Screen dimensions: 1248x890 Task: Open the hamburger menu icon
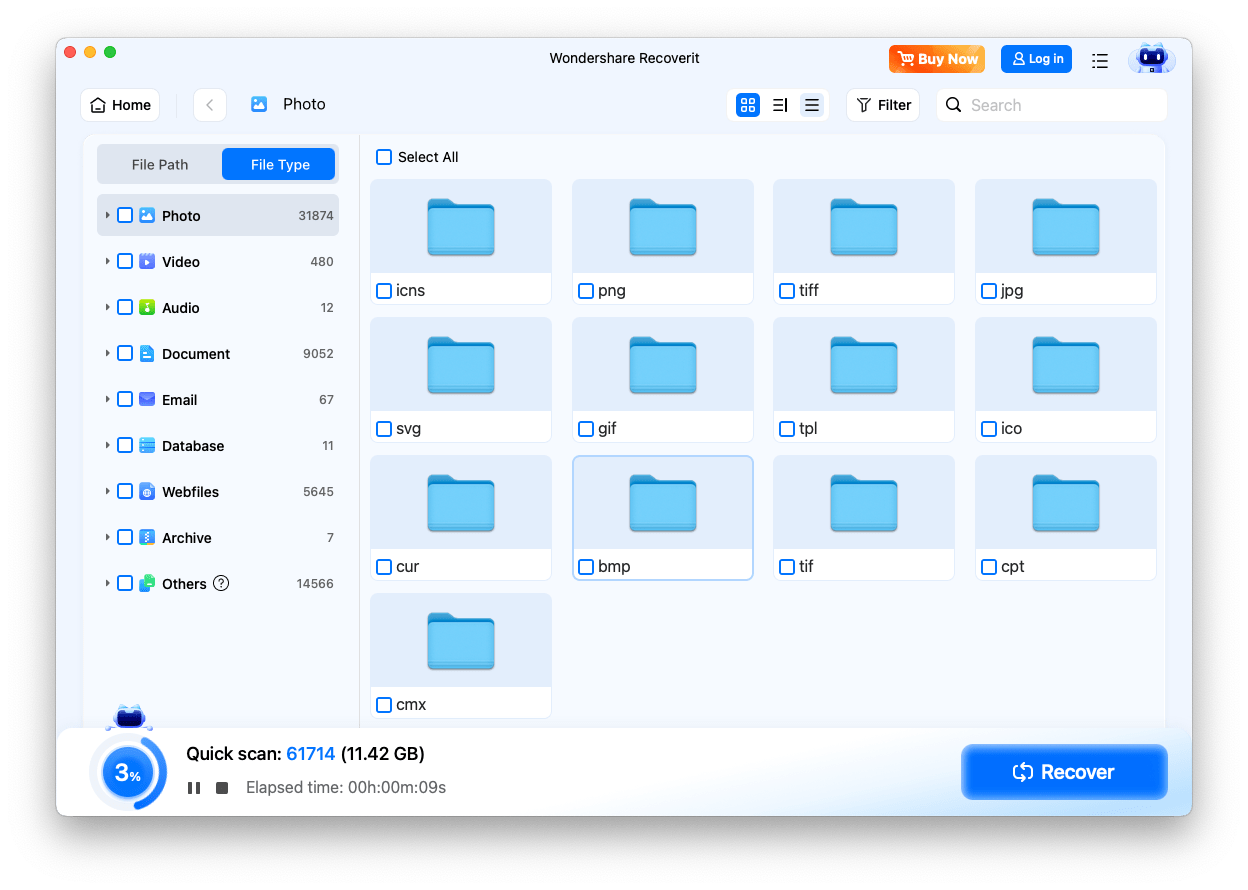tap(1100, 60)
